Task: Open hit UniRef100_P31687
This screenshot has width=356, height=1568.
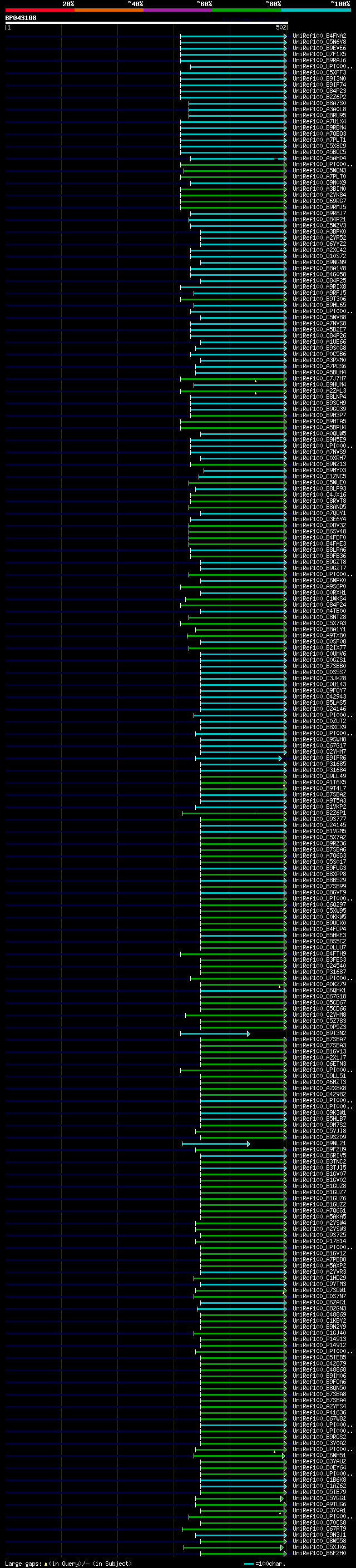Action: pos(319,972)
